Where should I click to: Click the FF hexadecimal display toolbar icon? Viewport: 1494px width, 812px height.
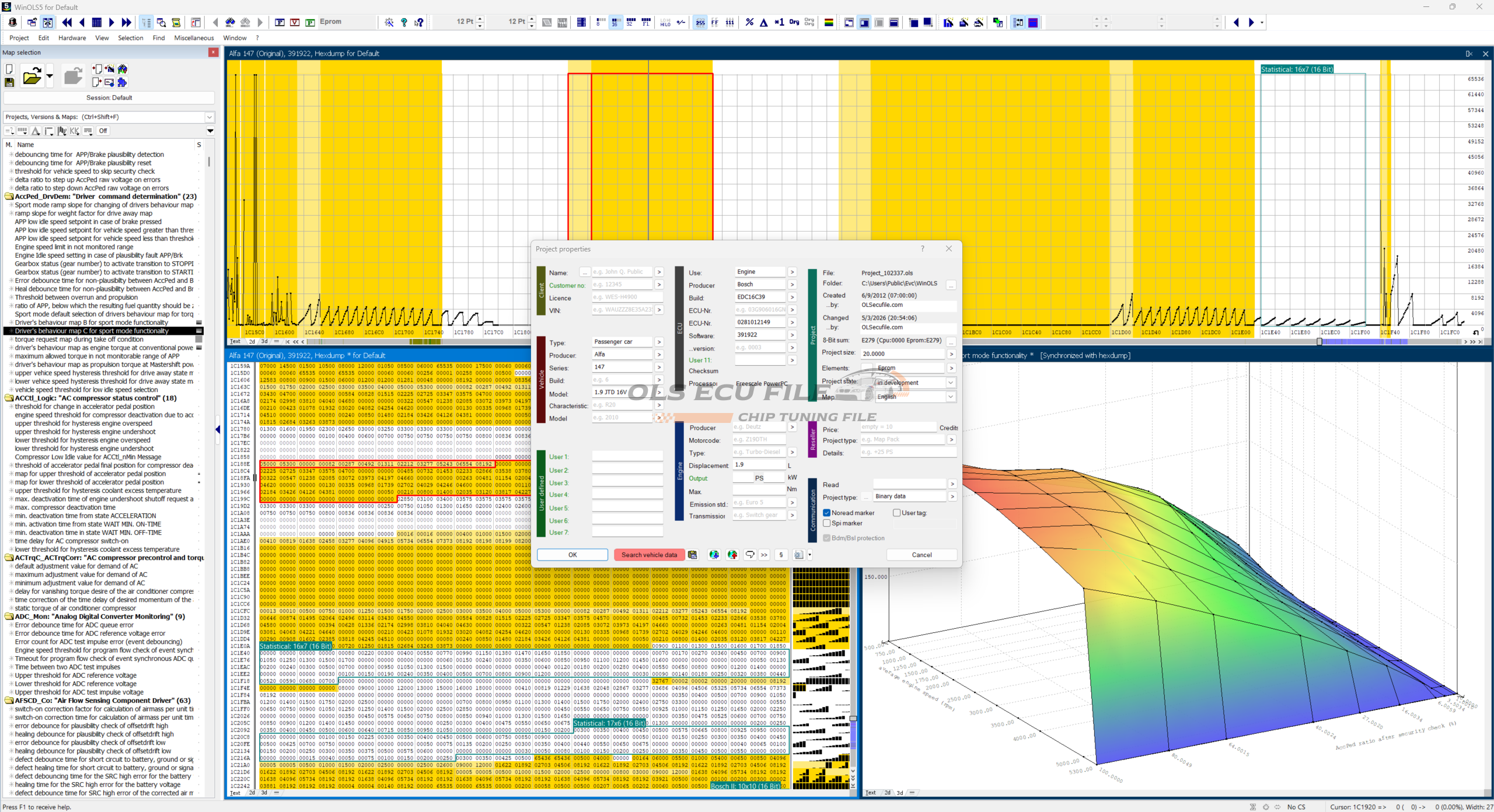pyautogui.click(x=715, y=22)
